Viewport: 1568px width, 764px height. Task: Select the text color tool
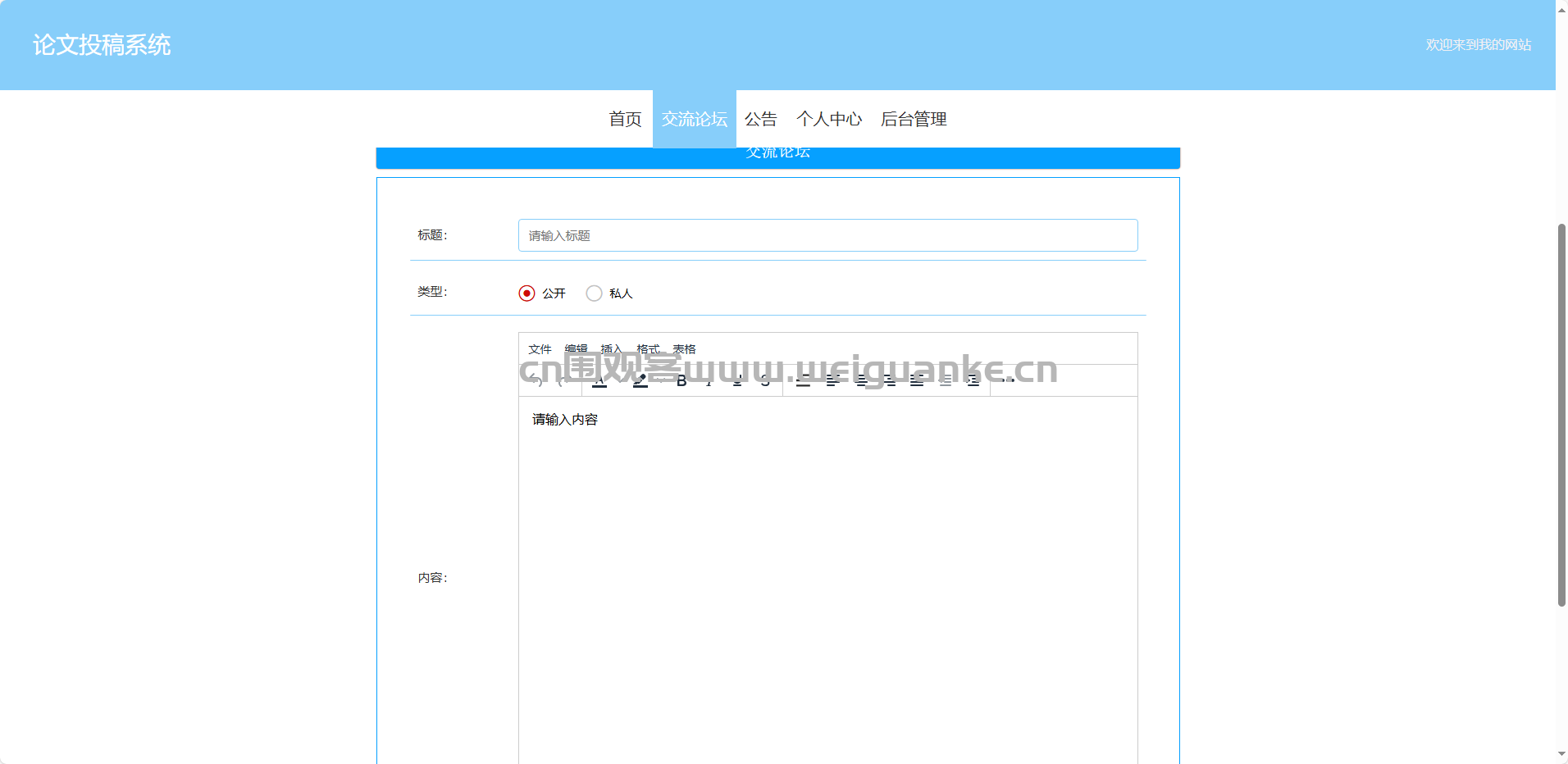[x=599, y=380]
